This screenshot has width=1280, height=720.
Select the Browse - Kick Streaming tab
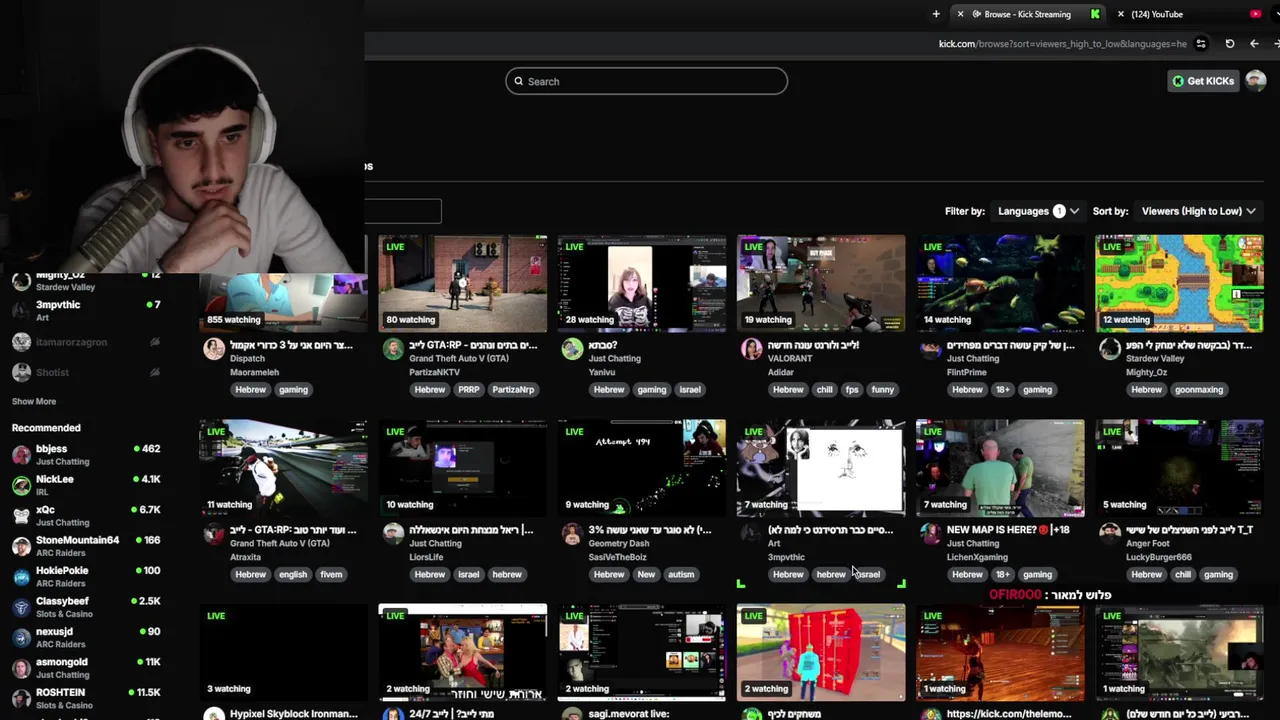tap(1027, 14)
